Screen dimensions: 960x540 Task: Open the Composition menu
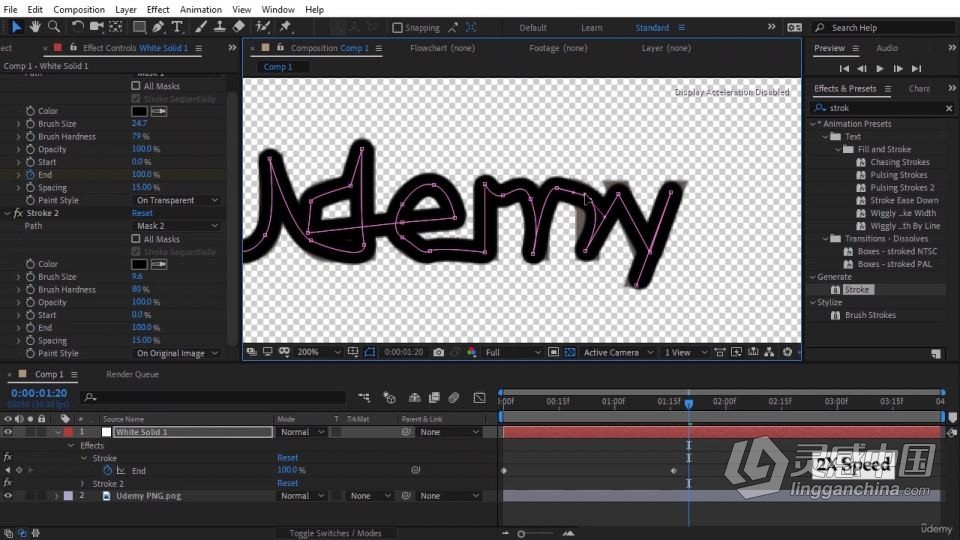coord(79,9)
